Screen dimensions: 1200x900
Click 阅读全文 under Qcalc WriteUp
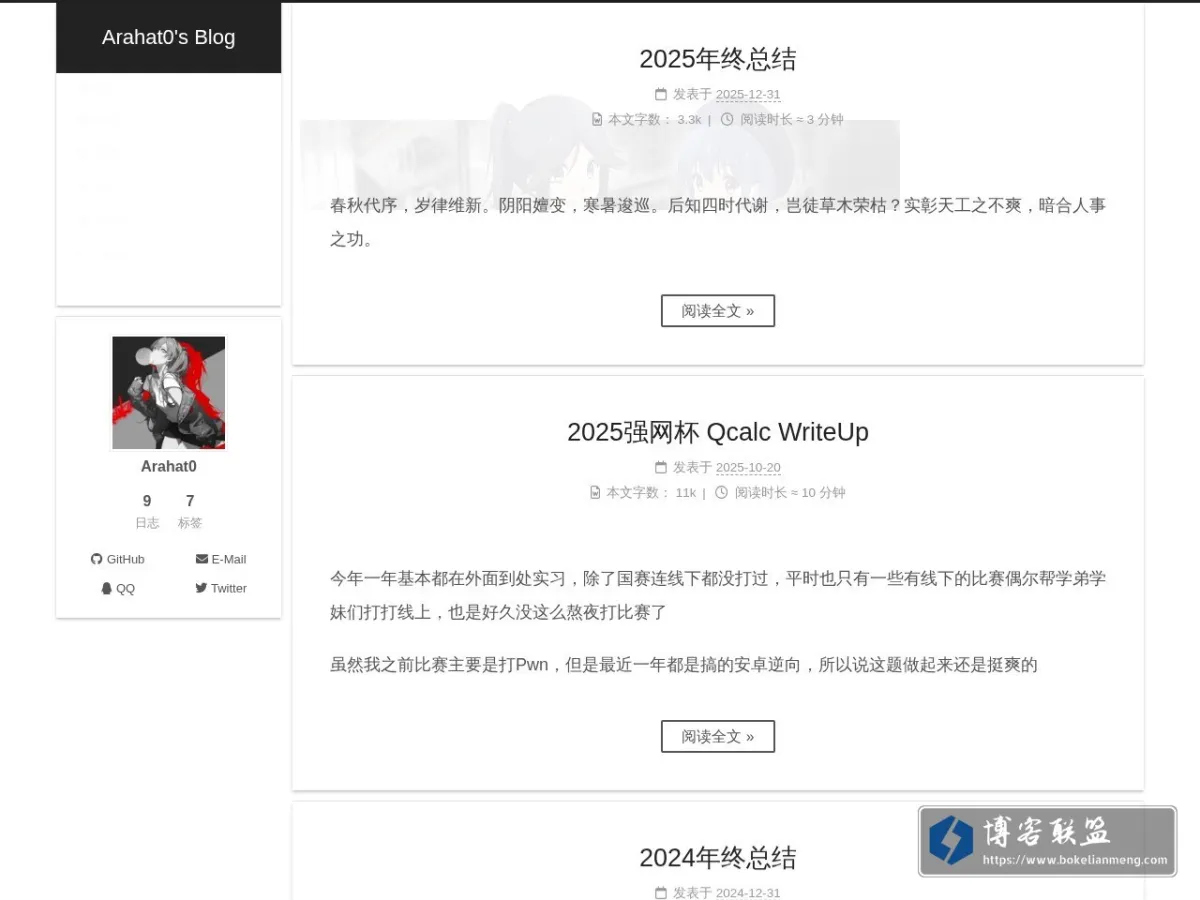point(718,737)
